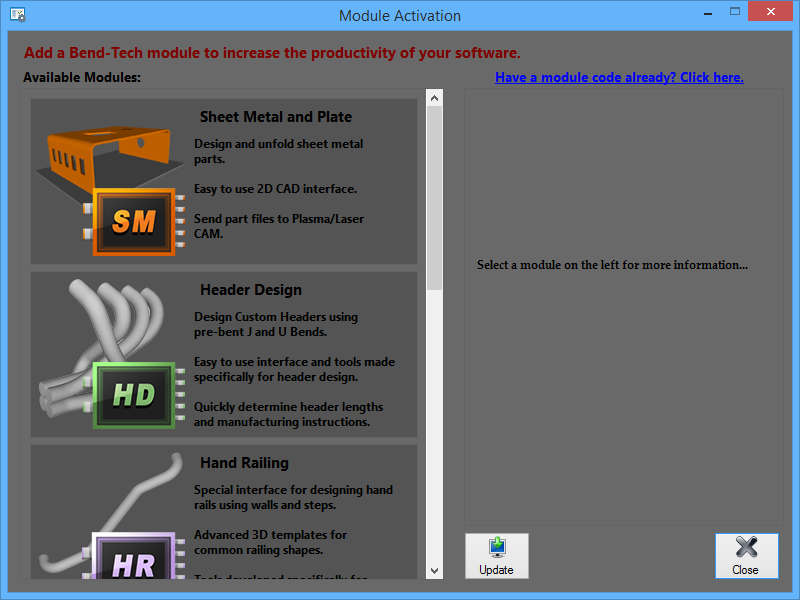Click the scrollbar up arrow
Screen dimensions: 800x600
point(434,98)
